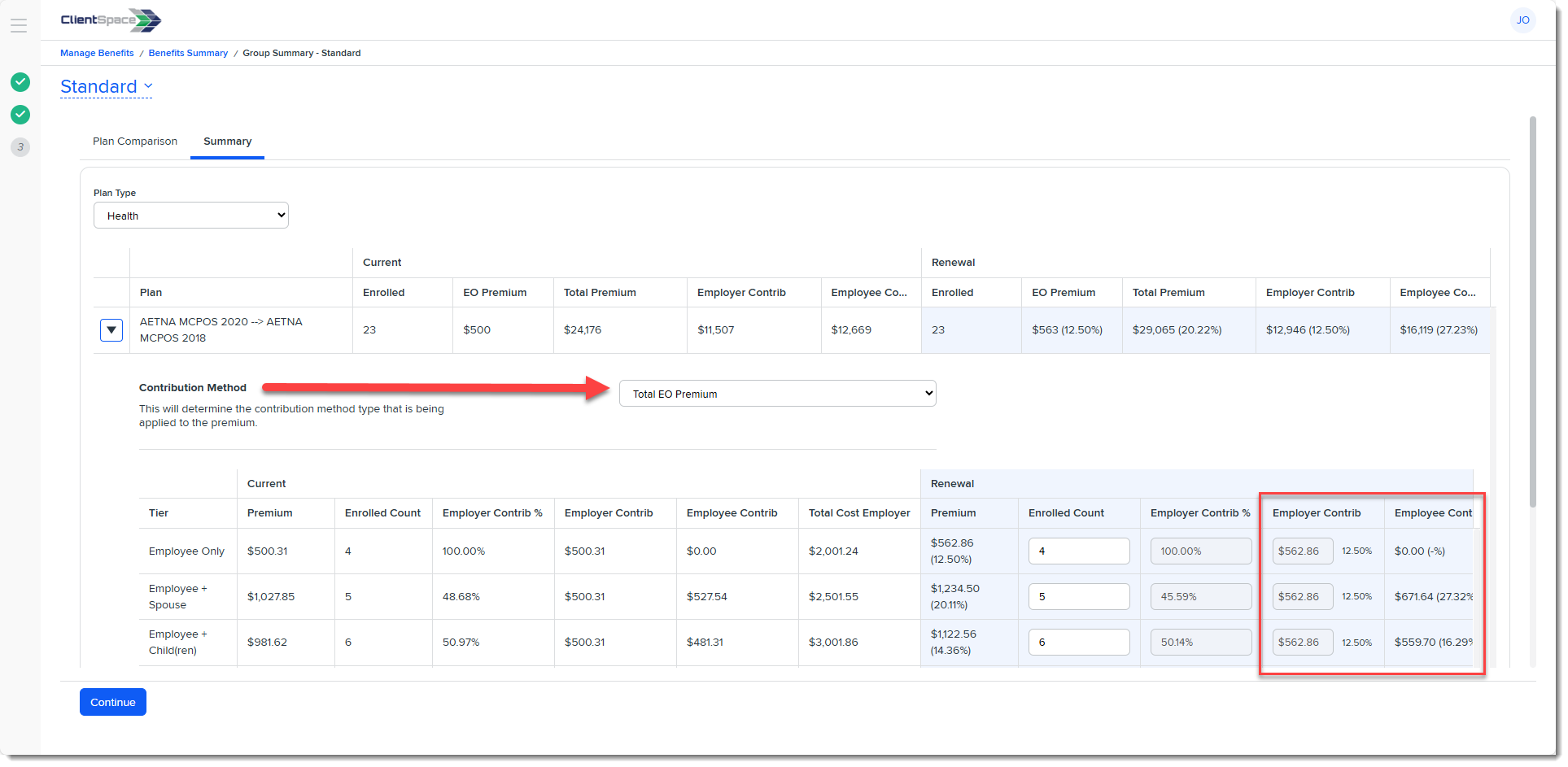Select the Summary tab
Viewport: 1568px width, 767px height.
tap(227, 142)
